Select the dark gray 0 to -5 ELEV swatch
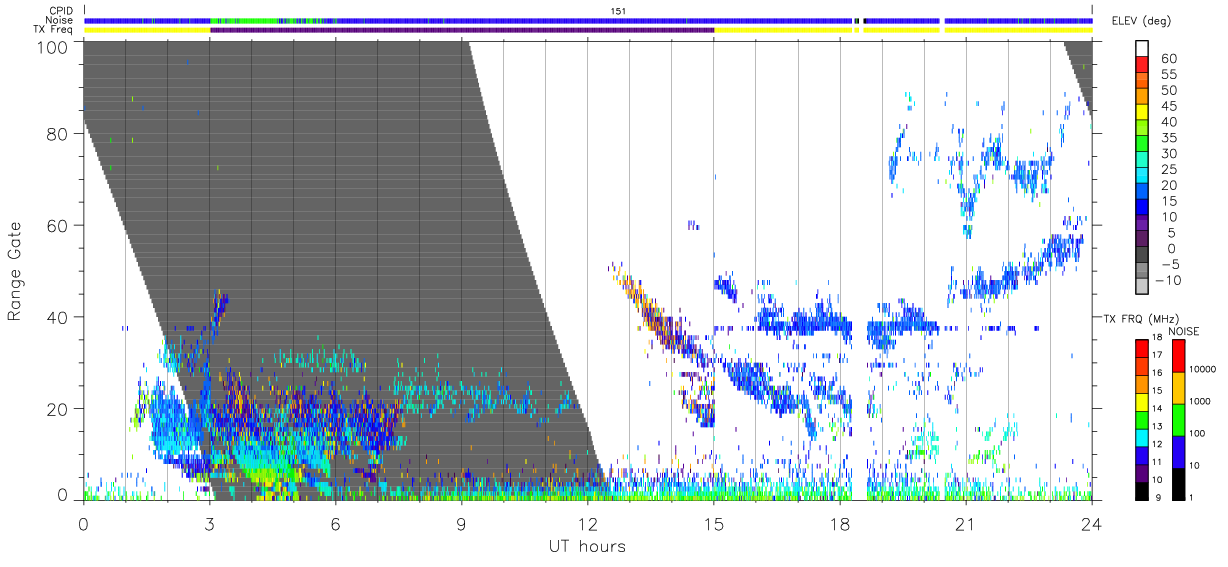1228x567 pixels. (1143, 256)
